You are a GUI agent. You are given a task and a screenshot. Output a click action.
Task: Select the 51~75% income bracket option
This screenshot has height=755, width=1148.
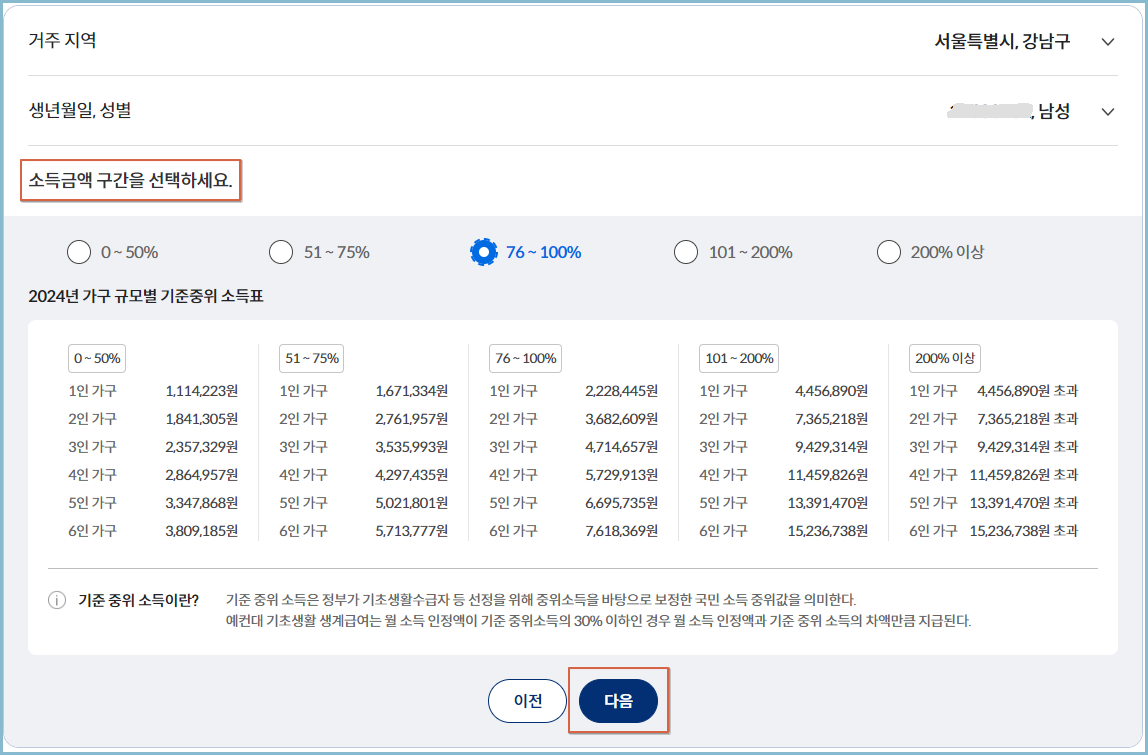coord(281,252)
